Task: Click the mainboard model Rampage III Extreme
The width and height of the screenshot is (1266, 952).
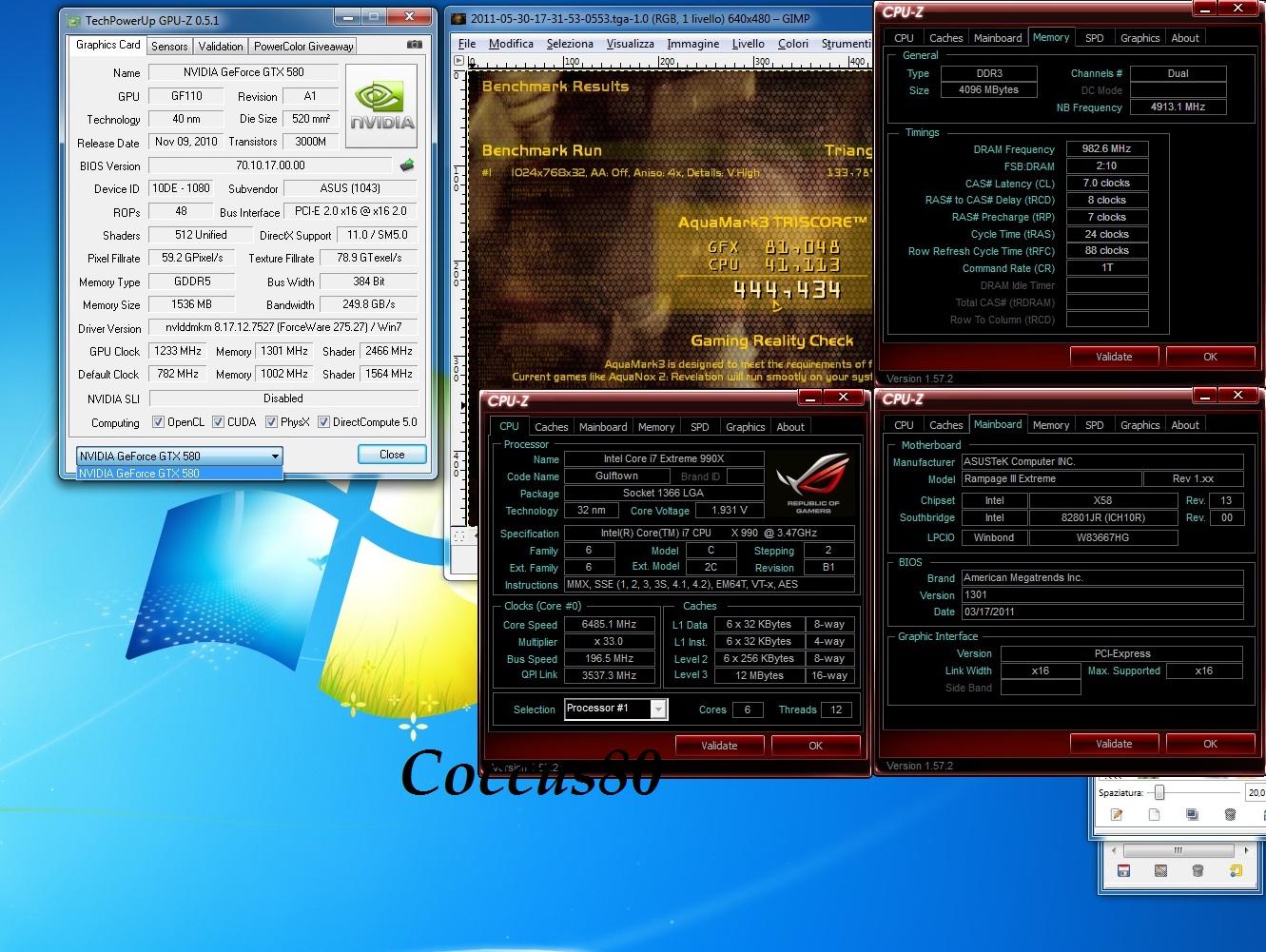Action: point(1051,479)
